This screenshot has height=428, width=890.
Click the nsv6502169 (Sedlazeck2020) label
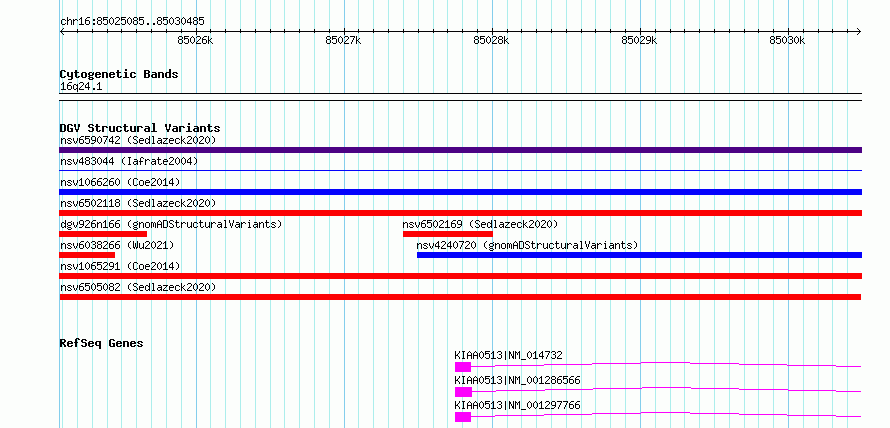481,224
